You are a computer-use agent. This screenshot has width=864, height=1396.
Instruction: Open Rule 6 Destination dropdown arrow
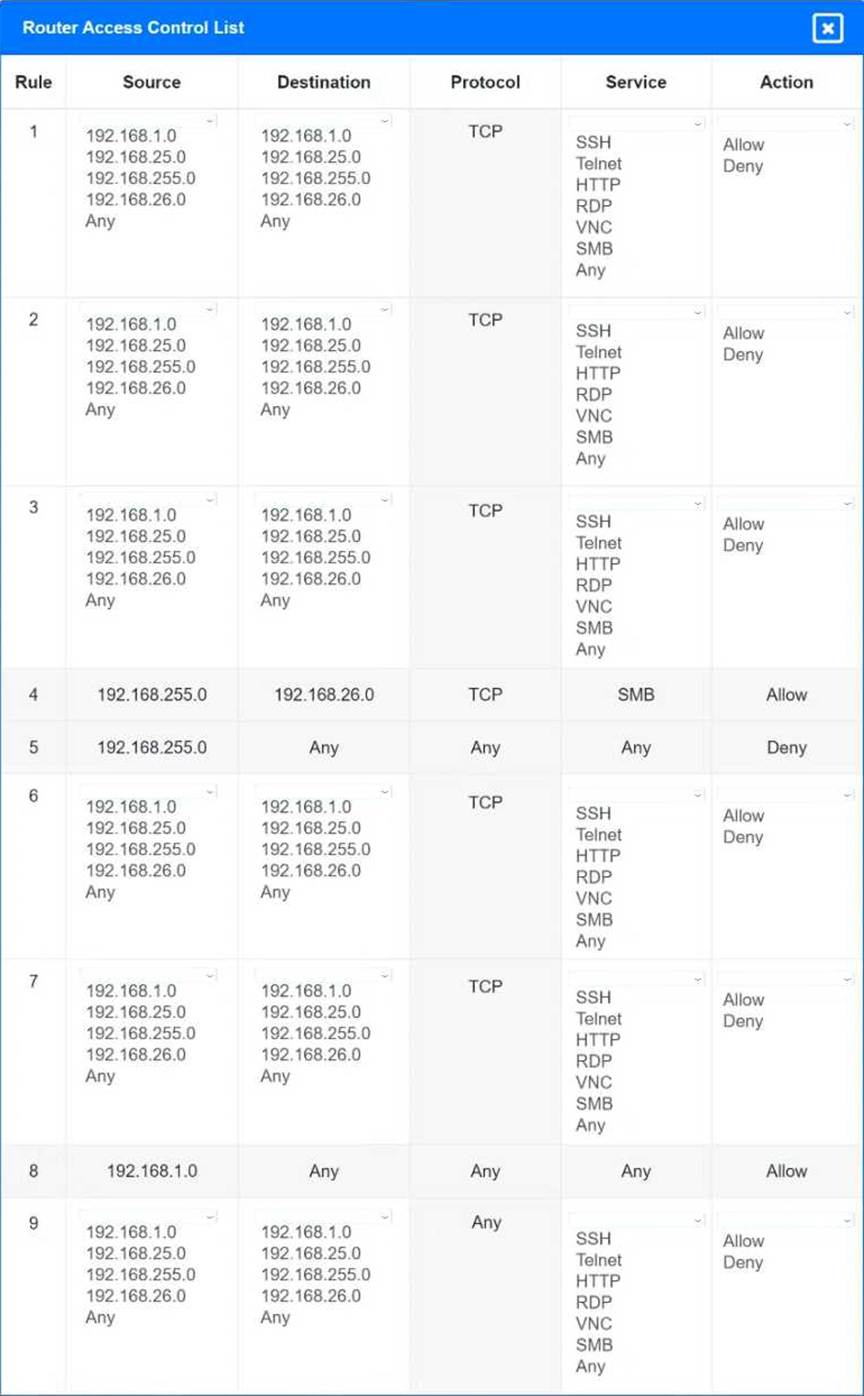tap(385, 791)
